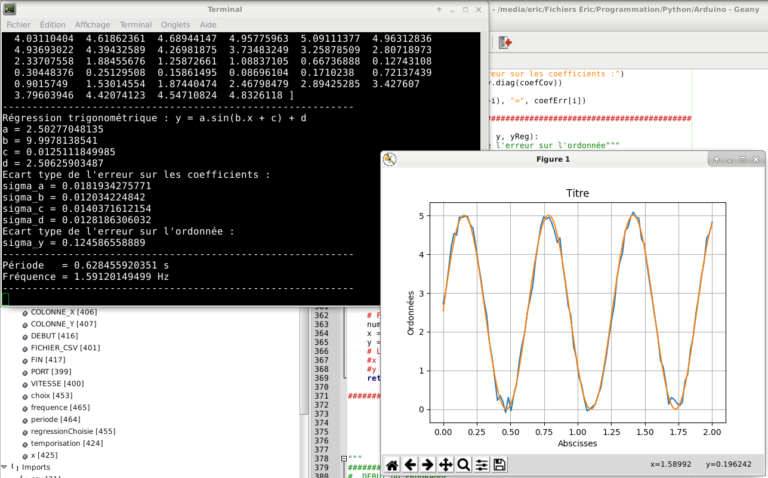Viewport: 768px width, 478px height.
Task: Select the Pan axes tool
Action: point(446,464)
